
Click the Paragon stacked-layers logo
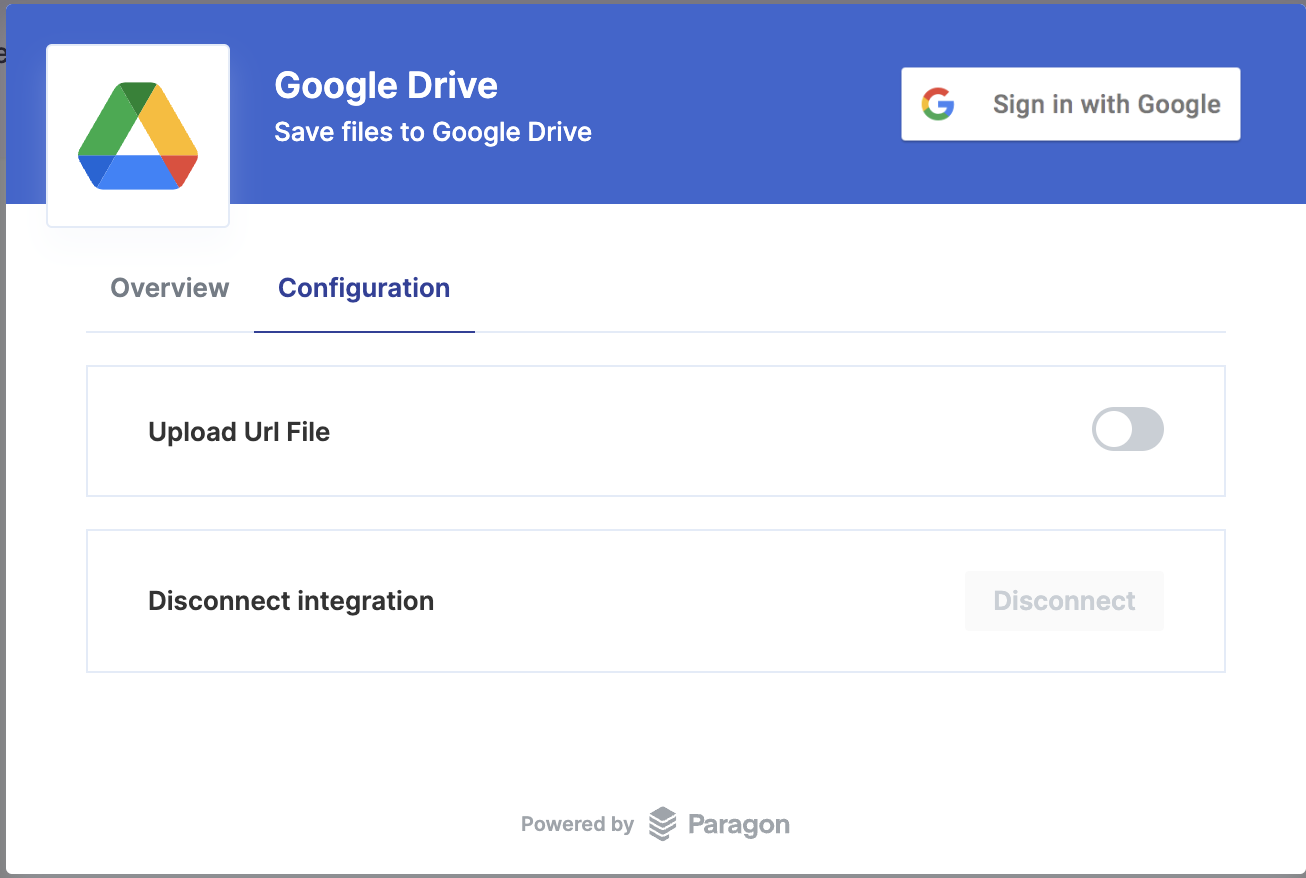tap(662, 824)
